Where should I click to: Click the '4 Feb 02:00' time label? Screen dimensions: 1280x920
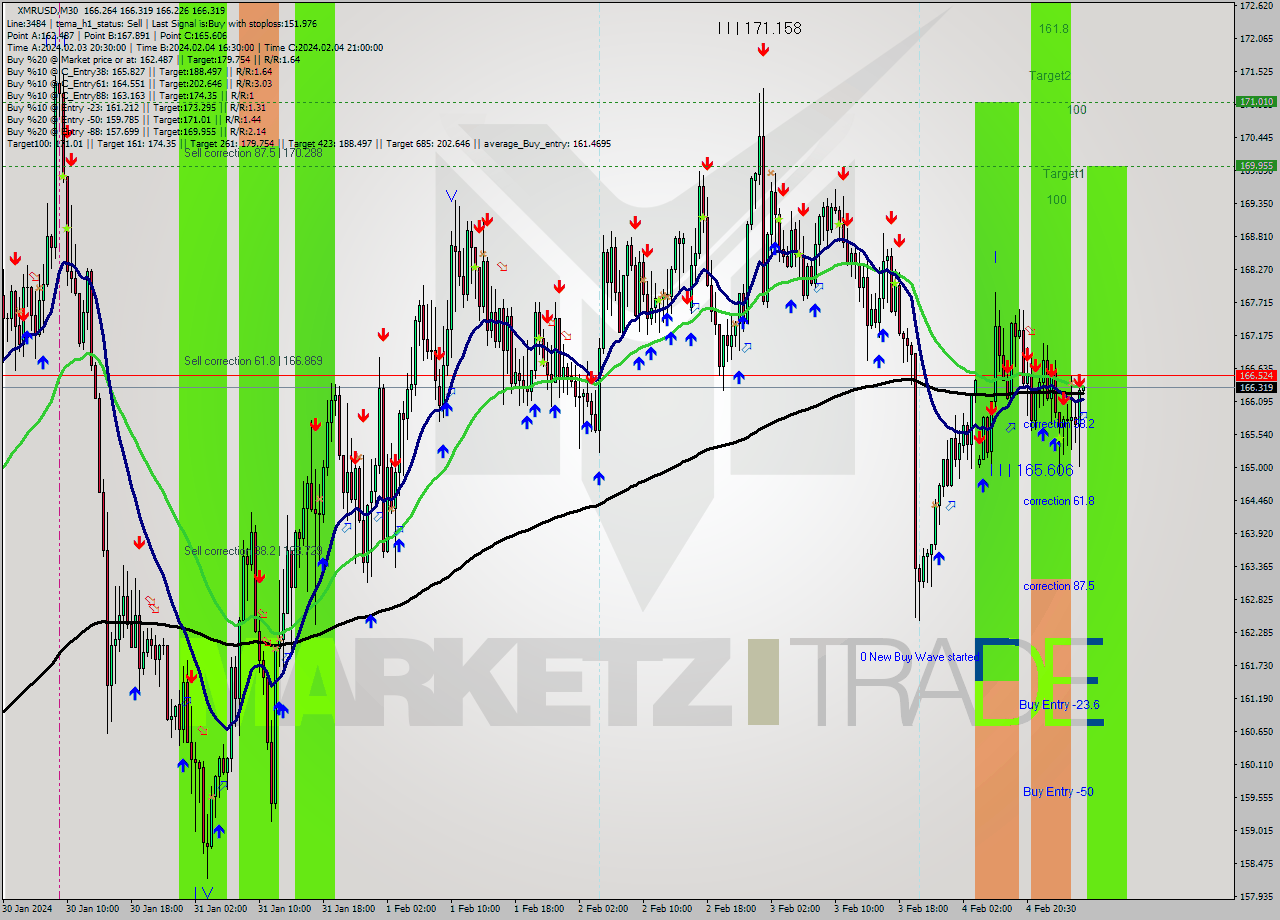click(x=987, y=909)
